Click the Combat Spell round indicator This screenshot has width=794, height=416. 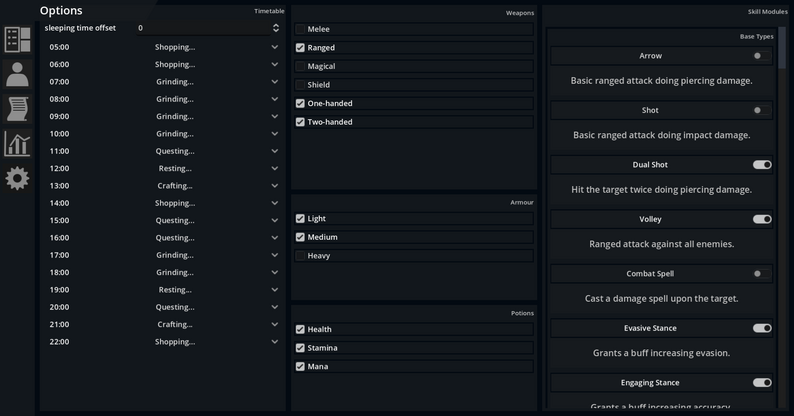(757, 274)
